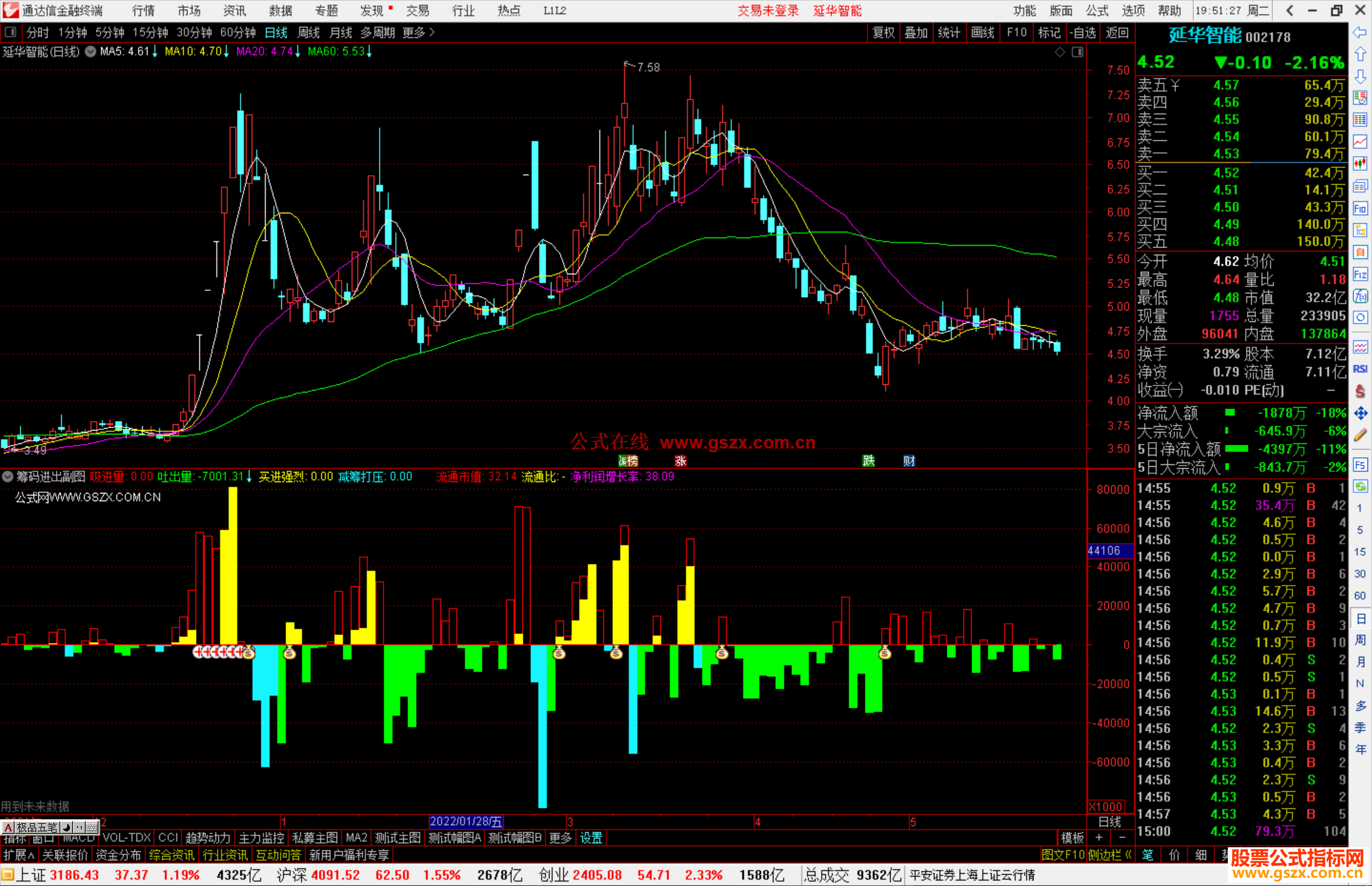Switch to the candlestick chart icon

pyautogui.click(x=1360, y=164)
